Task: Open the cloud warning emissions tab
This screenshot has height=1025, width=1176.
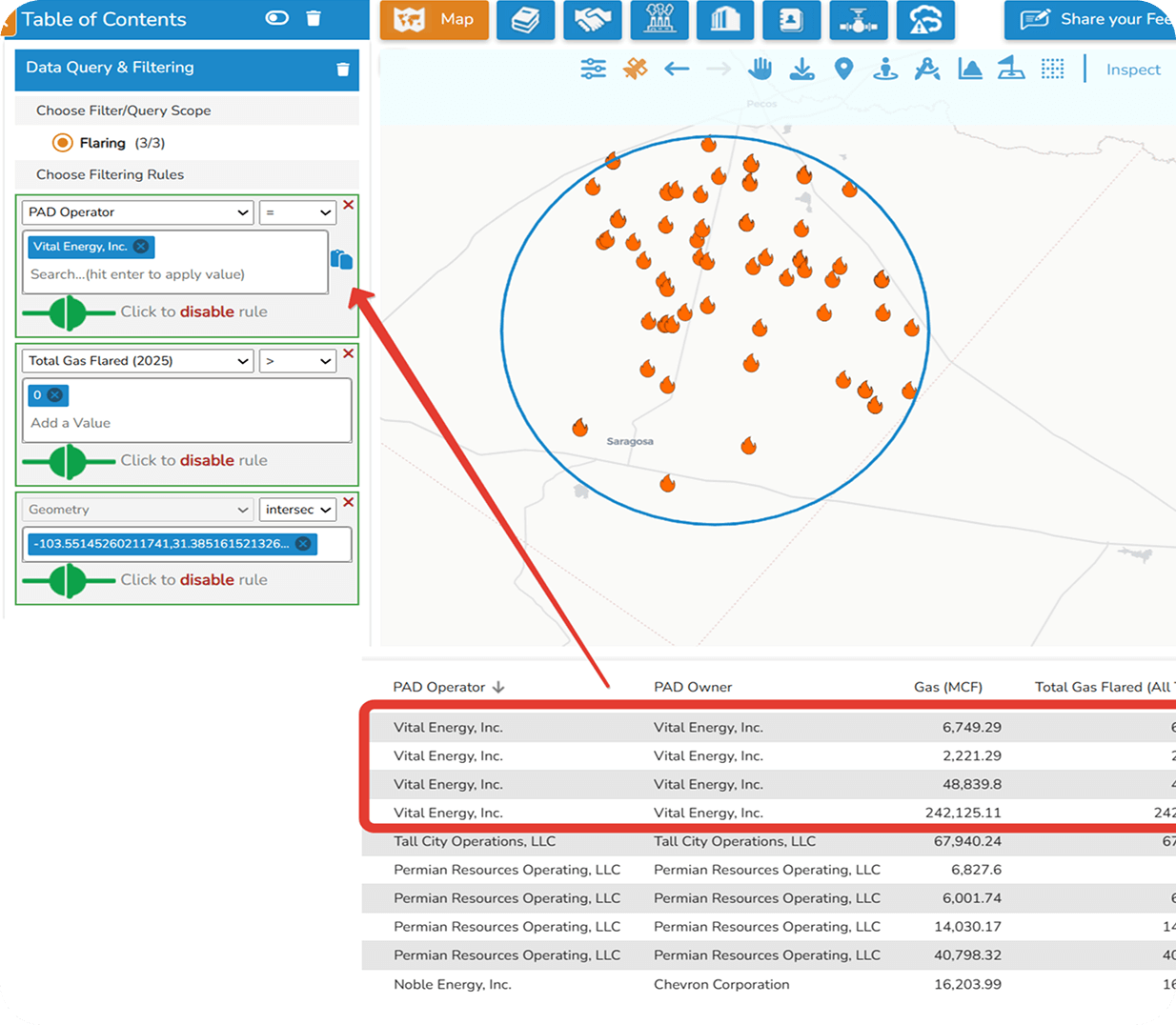Action: click(x=925, y=19)
